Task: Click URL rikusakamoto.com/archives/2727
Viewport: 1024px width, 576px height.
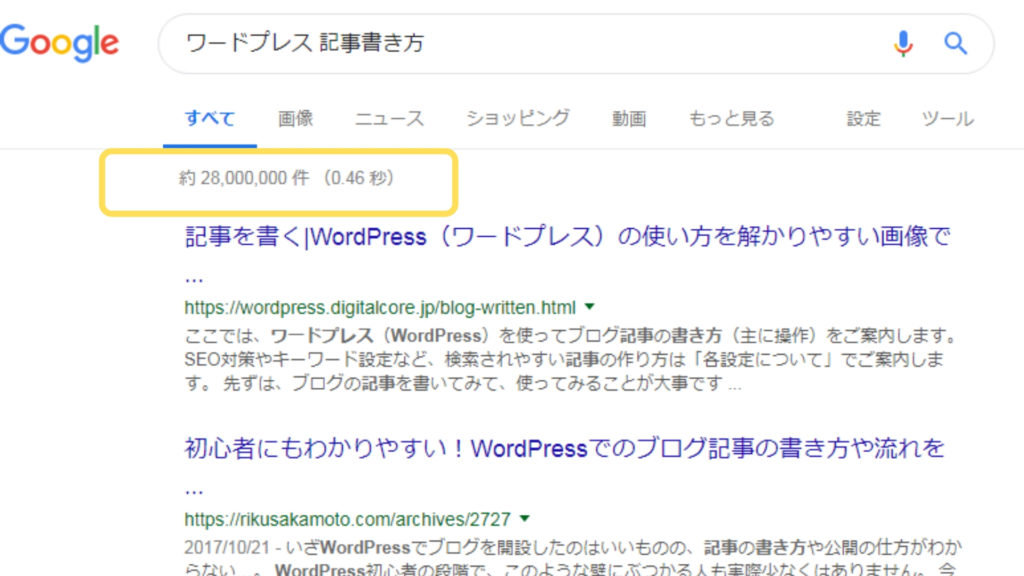Action: click(347, 519)
